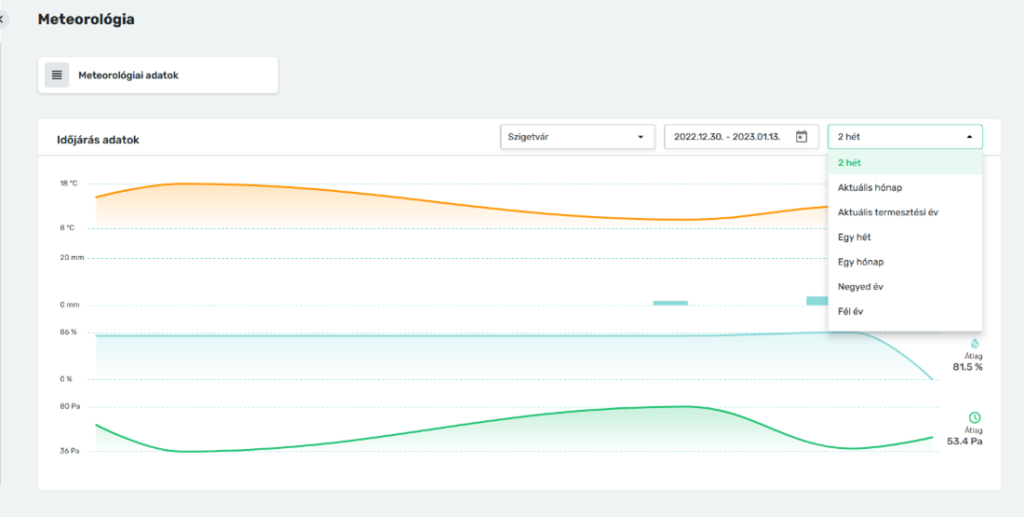The image size is (1024, 517).
Task: Click the list icon beside Meteorológiai adatok
Action: pyautogui.click(x=57, y=75)
